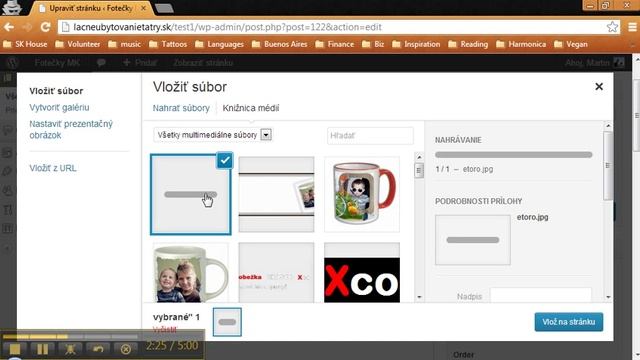The image size is (640, 360).
Task: Reload the page with the refresh icon
Action: (x=45, y=27)
